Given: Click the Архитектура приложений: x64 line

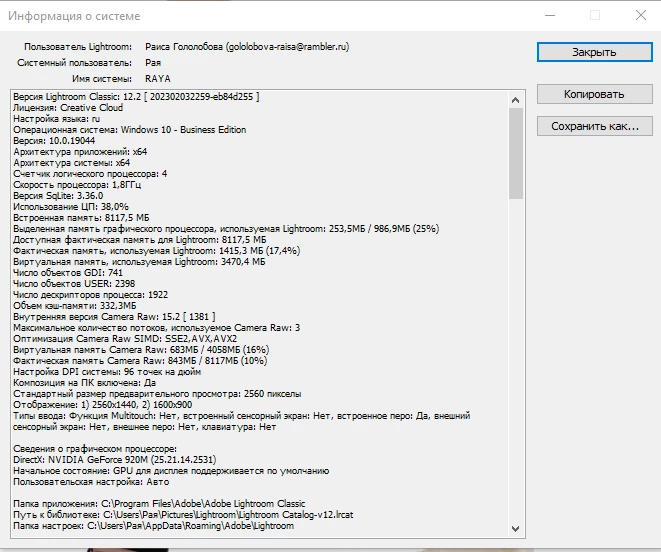Looking at the screenshot, I should [x=80, y=151].
